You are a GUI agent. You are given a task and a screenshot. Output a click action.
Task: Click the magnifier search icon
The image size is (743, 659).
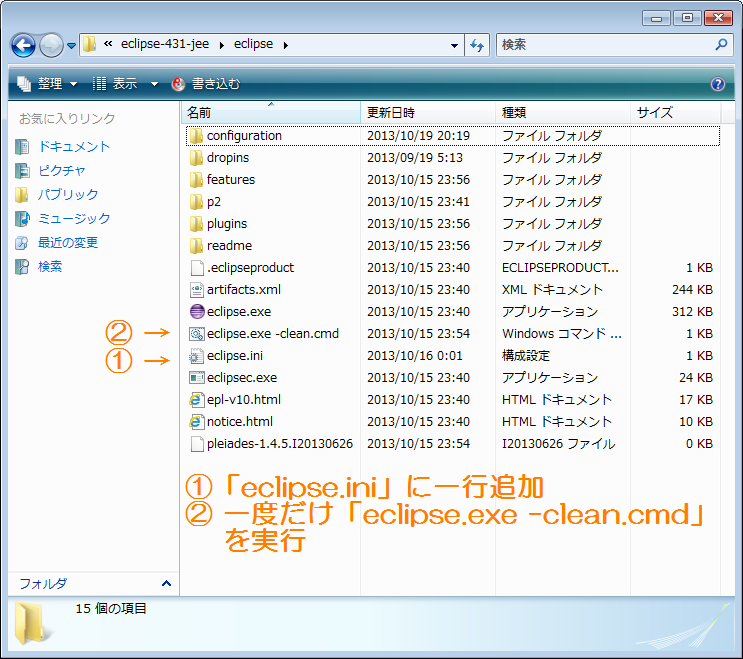coord(721,45)
